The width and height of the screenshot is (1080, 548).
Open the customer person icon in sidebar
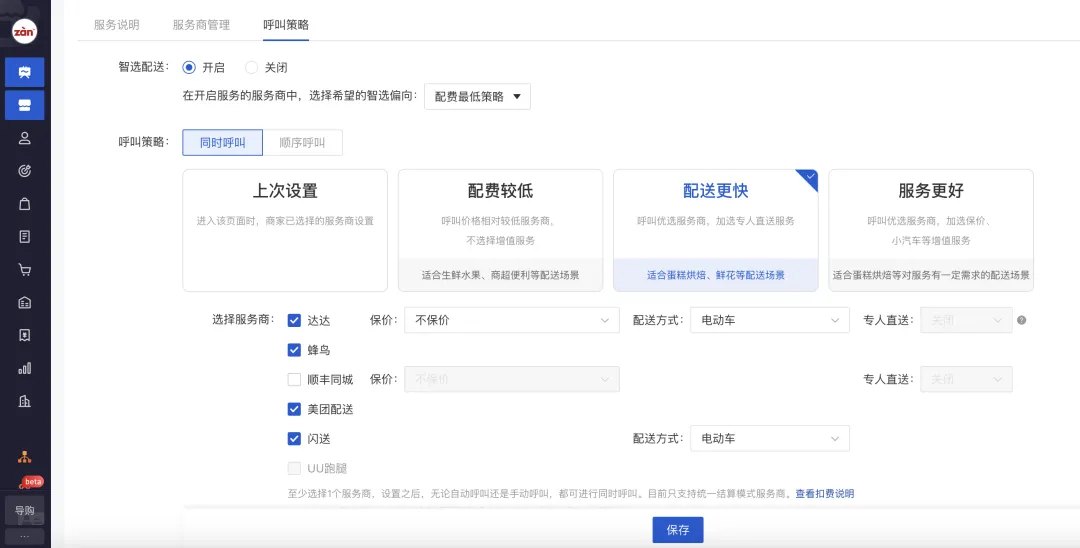click(x=25, y=138)
